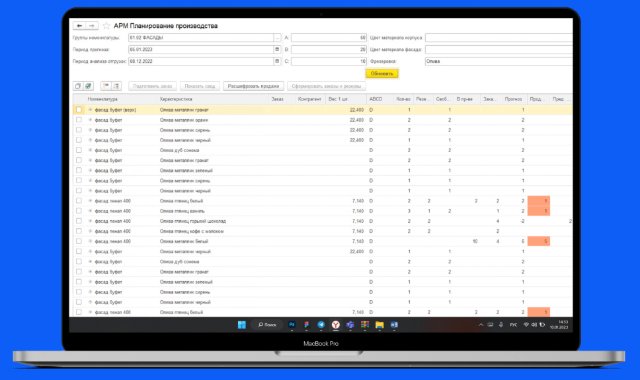Open Microsoft Word from the taskbar
Screen dimensions: 640x380
point(394,325)
